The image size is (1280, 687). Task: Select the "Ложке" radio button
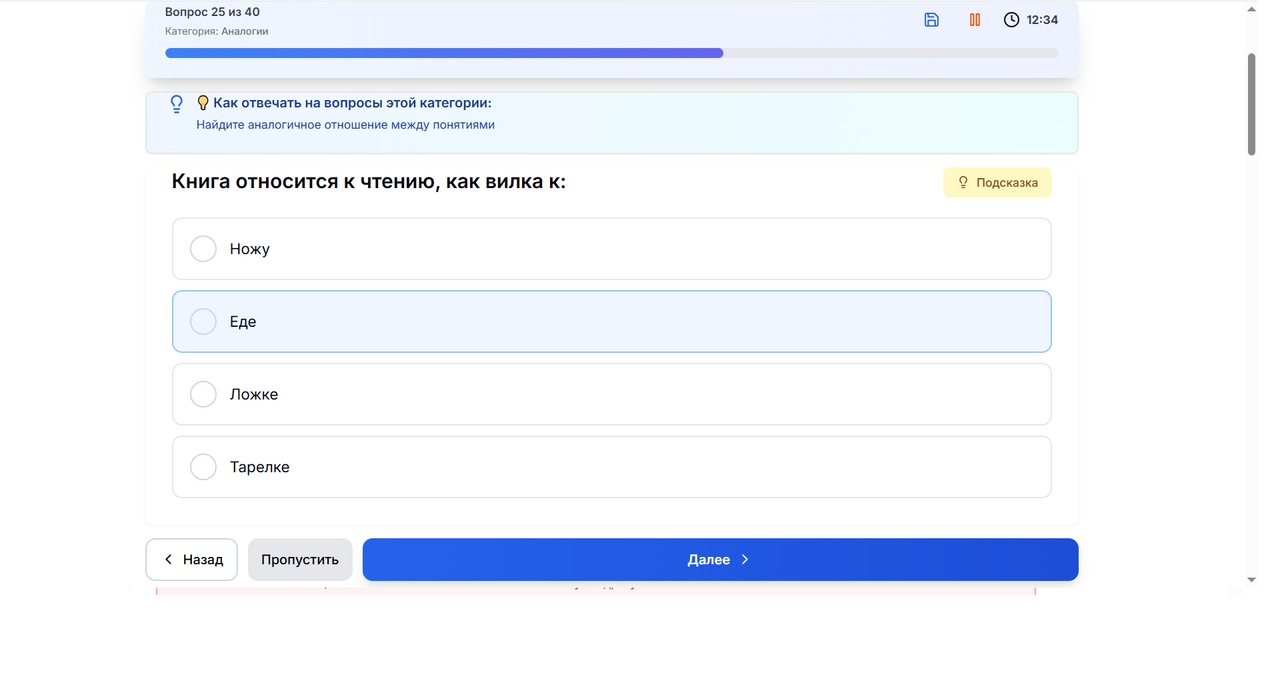[x=203, y=394]
